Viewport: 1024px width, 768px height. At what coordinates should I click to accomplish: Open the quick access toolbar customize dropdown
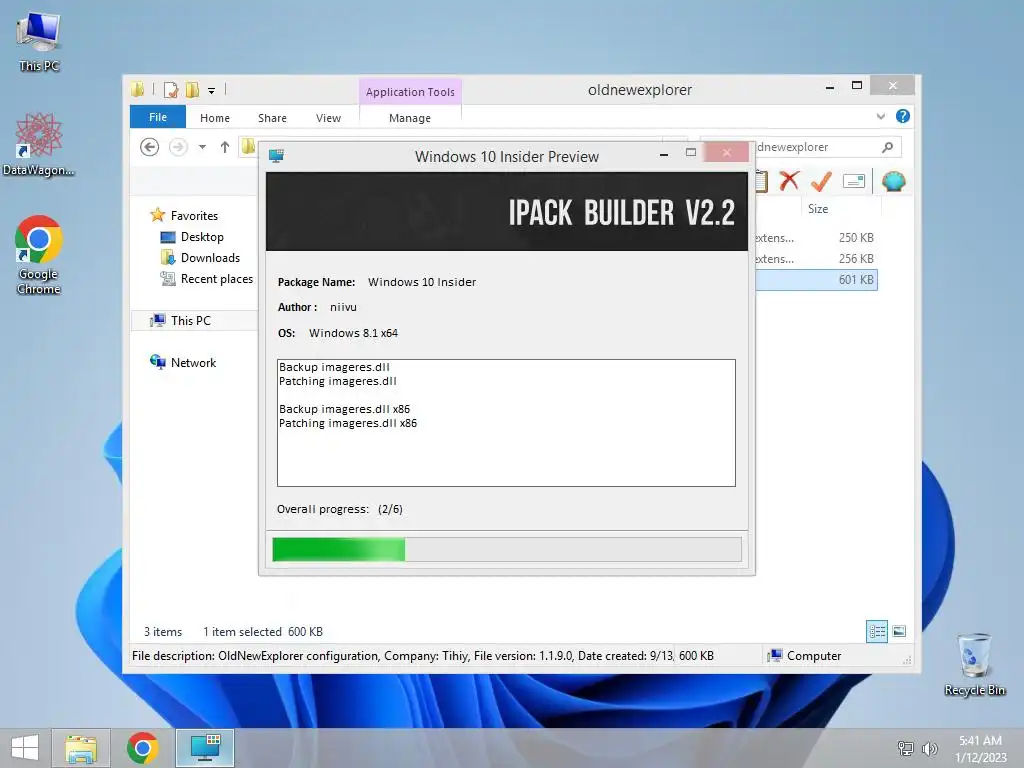click(212, 91)
